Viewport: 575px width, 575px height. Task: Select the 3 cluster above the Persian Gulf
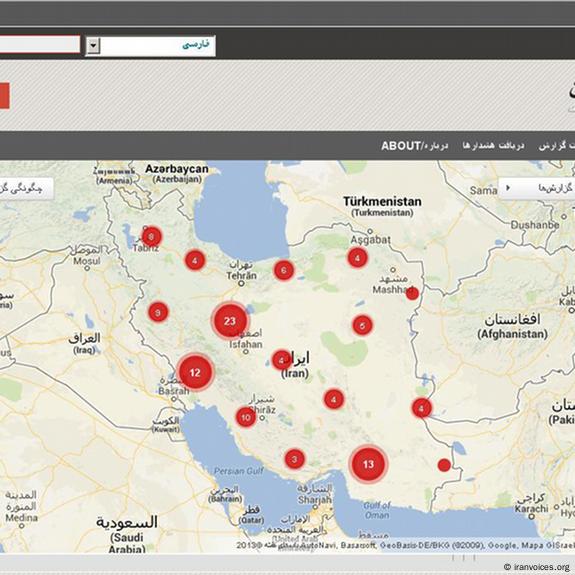(x=294, y=459)
